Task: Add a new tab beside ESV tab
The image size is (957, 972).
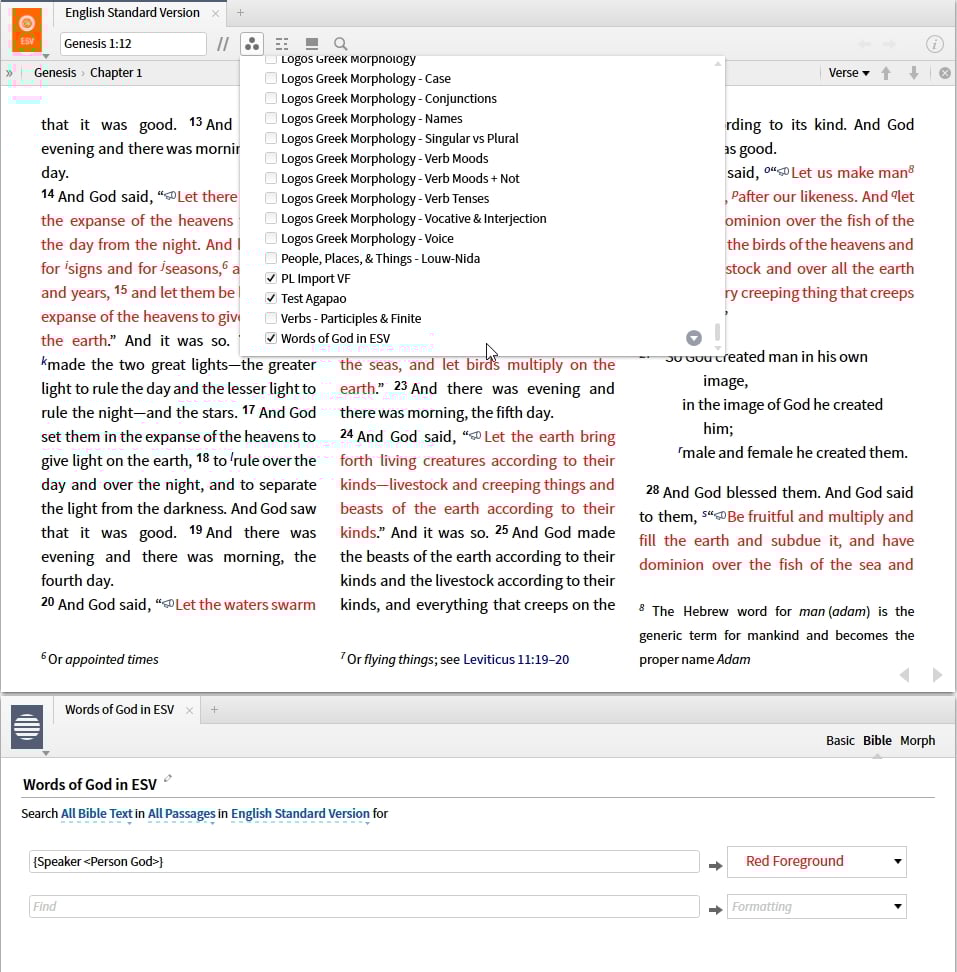Action: point(240,12)
